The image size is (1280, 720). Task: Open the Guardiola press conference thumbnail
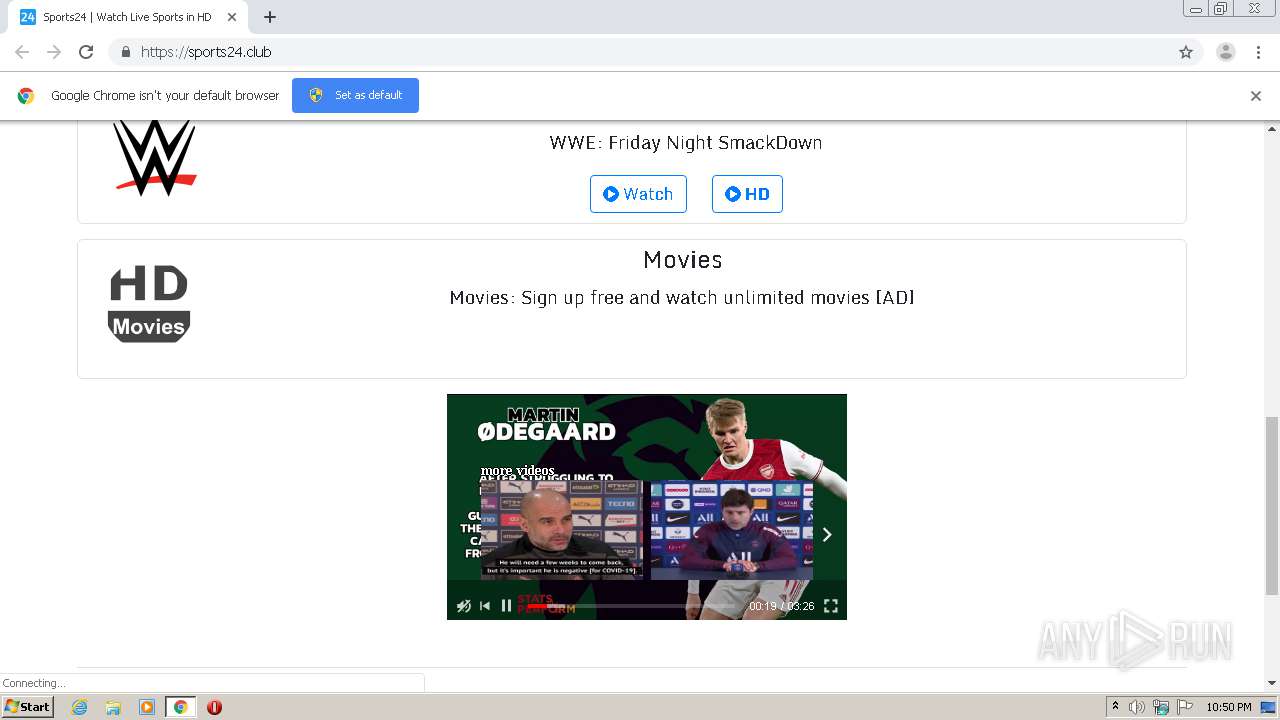coord(562,530)
